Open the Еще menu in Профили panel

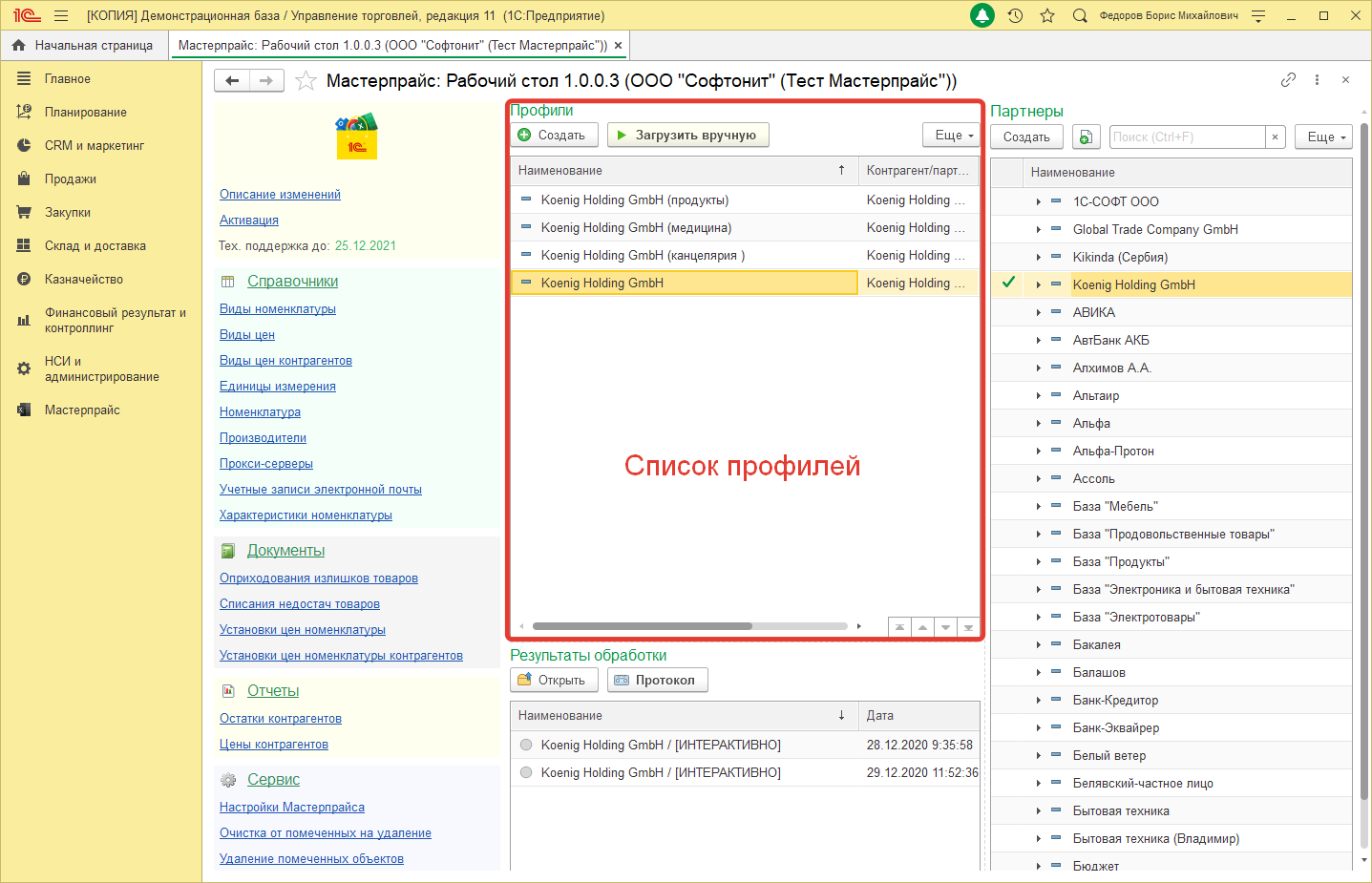(x=949, y=137)
